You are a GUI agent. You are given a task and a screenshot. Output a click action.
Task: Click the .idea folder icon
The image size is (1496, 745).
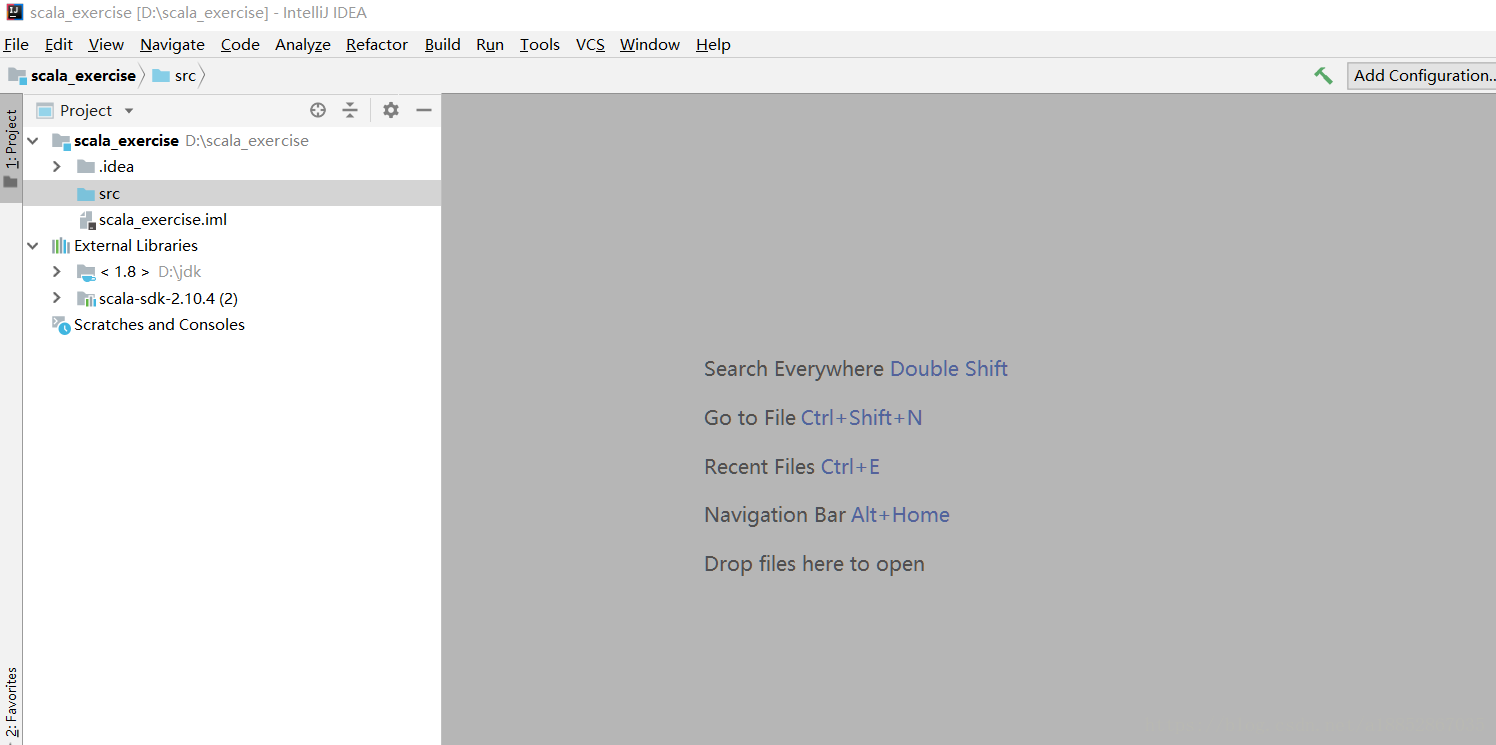pos(86,167)
